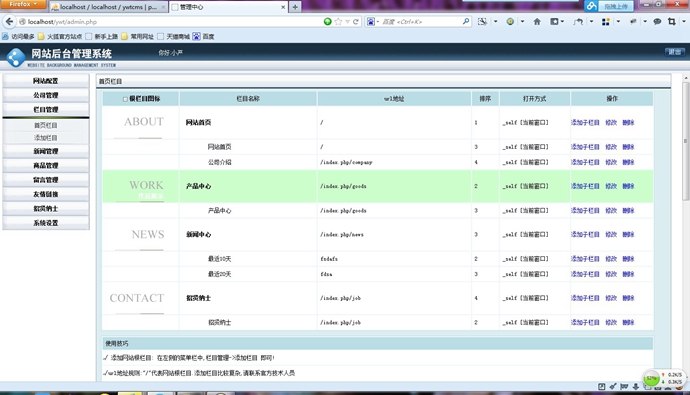Click the green 52% speed bubble

pyautogui.click(x=651, y=378)
